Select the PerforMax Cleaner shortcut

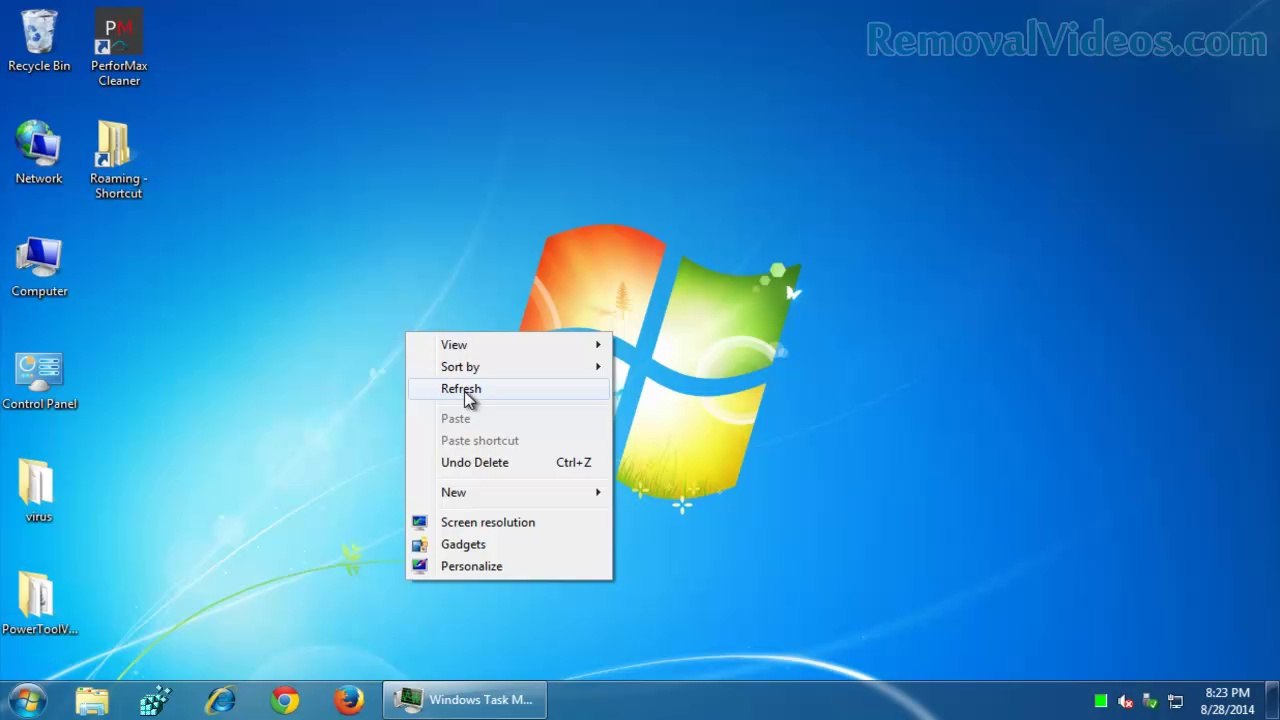[x=119, y=48]
